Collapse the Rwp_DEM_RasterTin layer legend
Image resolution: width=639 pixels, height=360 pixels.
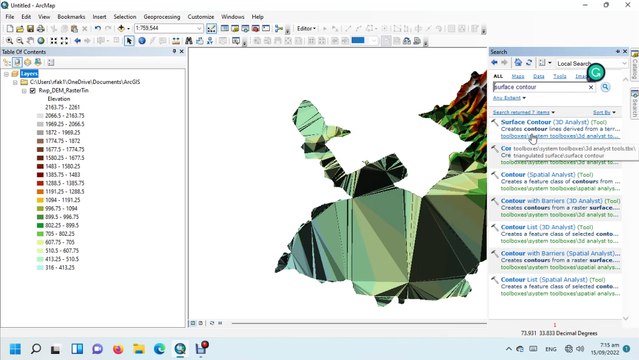tap(24, 91)
